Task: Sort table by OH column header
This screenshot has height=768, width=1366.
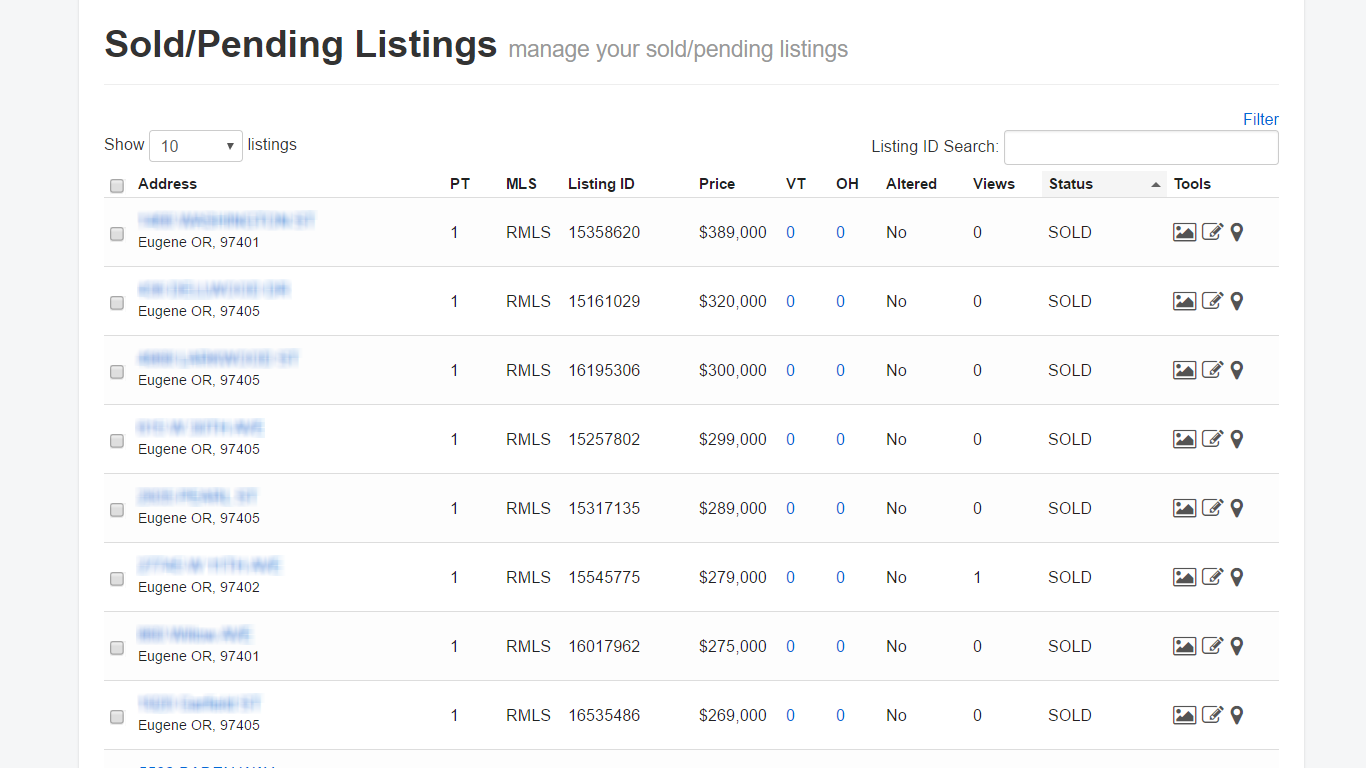Action: (x=847, y=184)
